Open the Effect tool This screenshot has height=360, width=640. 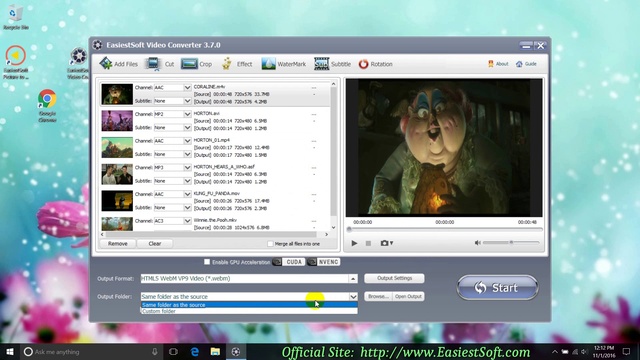237,64
